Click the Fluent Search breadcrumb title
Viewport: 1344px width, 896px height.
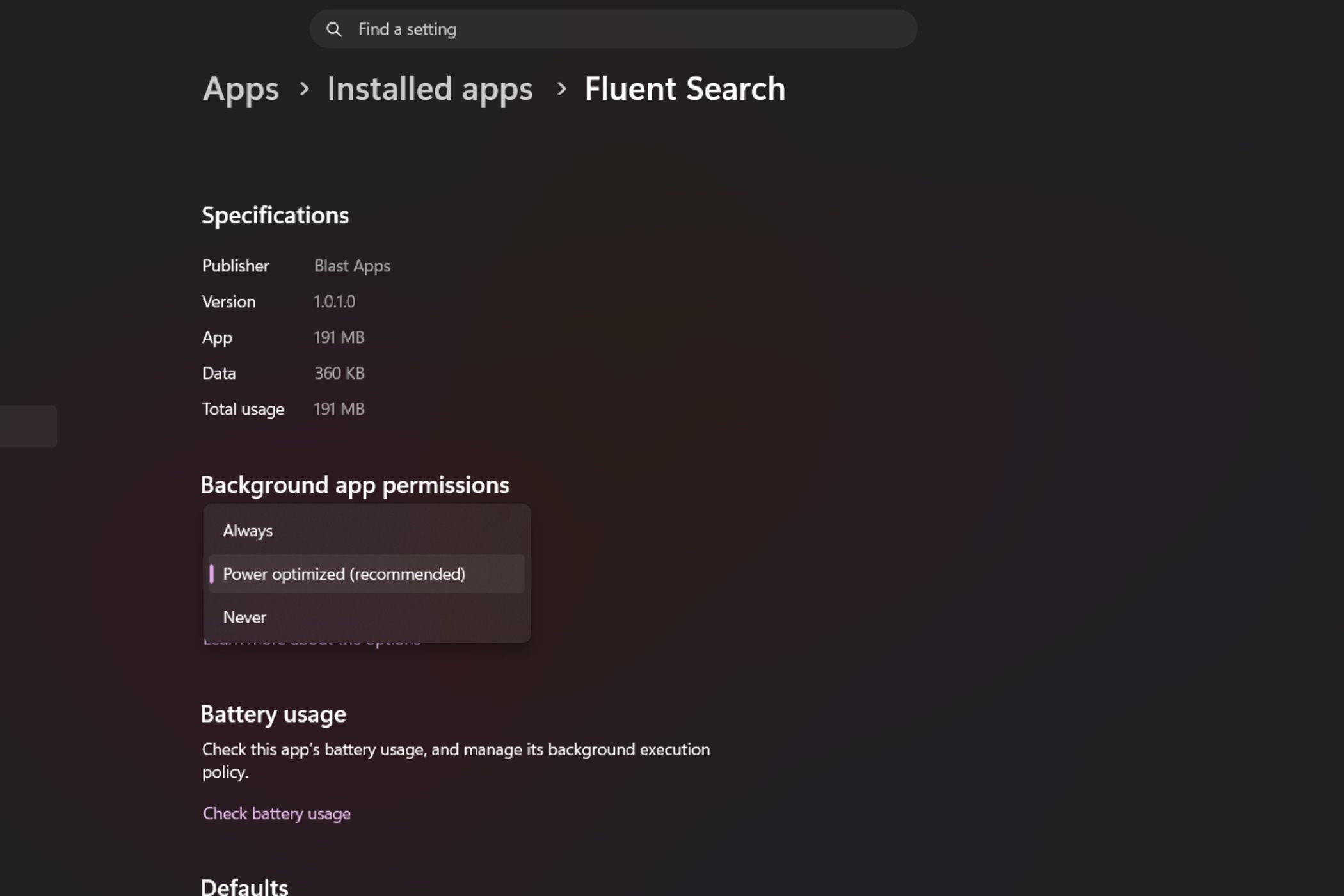[685, 88]
